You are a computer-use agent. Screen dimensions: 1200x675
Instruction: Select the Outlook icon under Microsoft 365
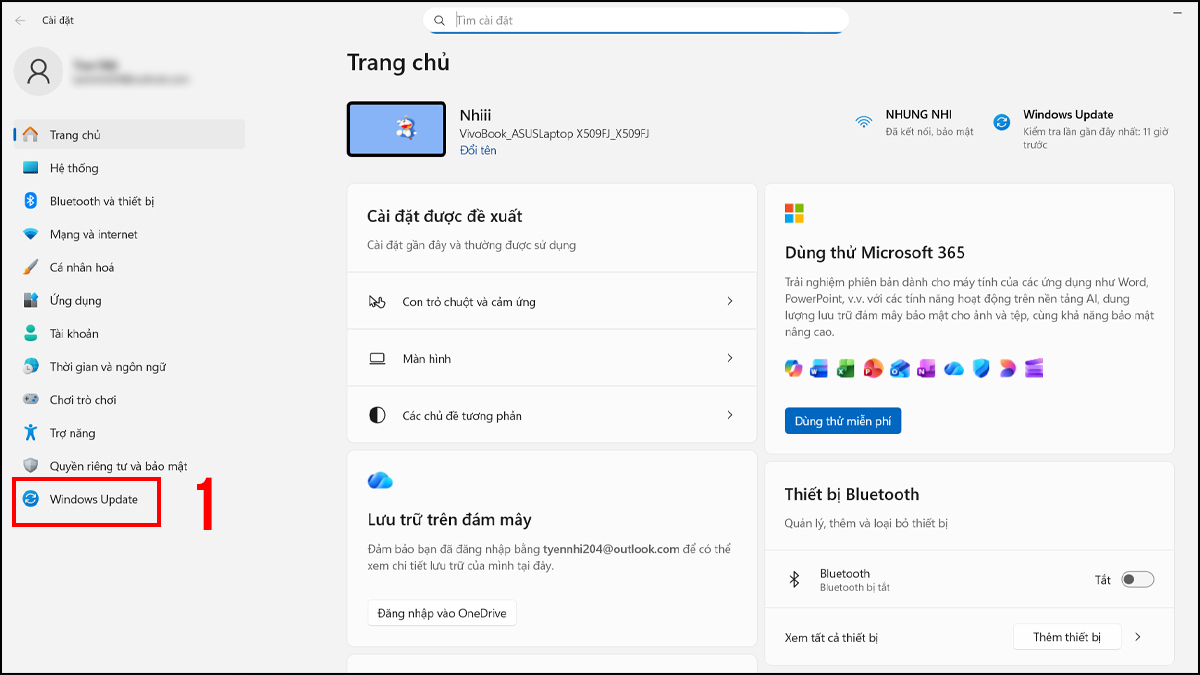900,368
